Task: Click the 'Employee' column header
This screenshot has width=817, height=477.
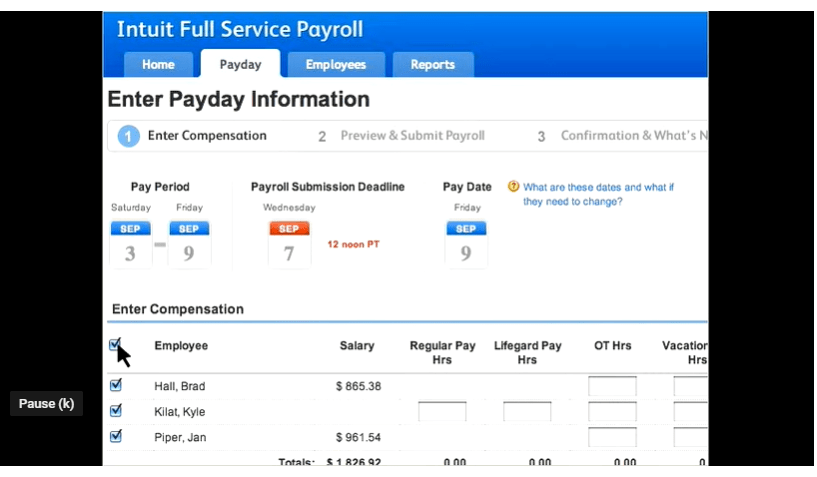Action: [181, 346]
